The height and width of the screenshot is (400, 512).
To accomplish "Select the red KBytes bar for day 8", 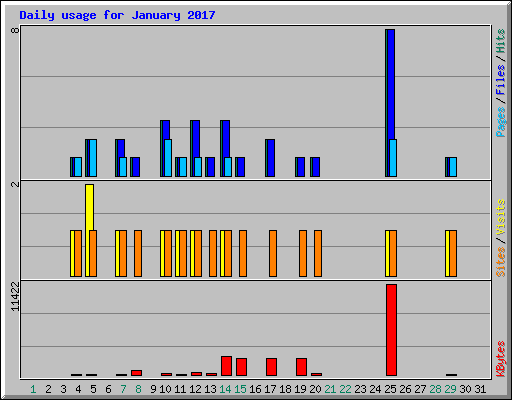I will pos(136,373).
